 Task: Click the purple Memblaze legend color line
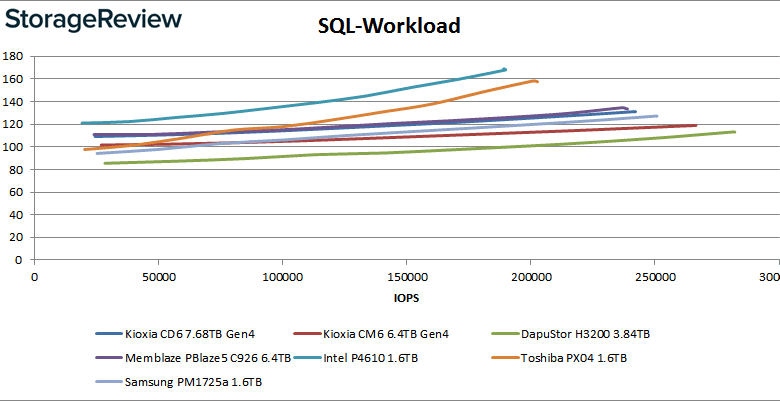[x=108, y=358]
